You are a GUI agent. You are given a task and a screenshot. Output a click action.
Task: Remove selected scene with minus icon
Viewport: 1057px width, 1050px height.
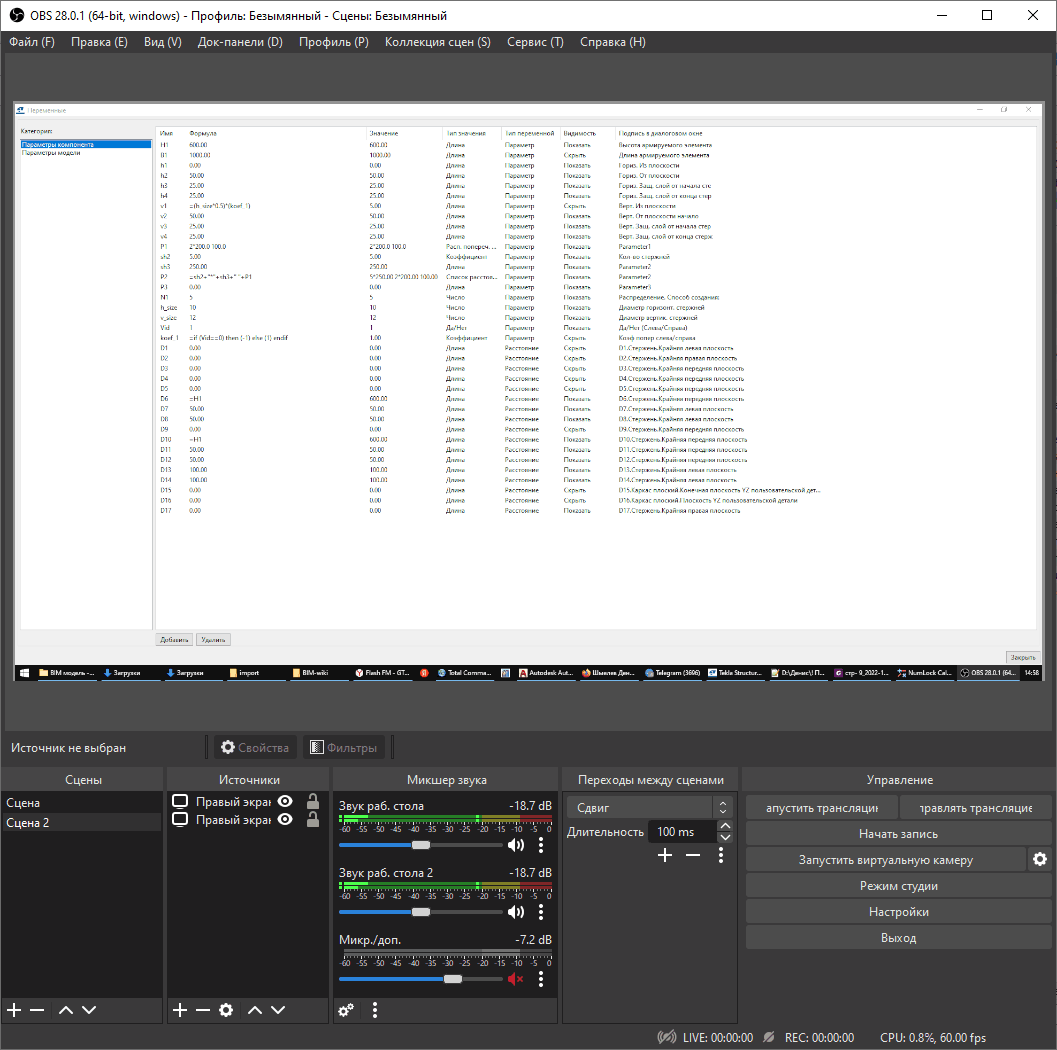(x=37, y=1010)
